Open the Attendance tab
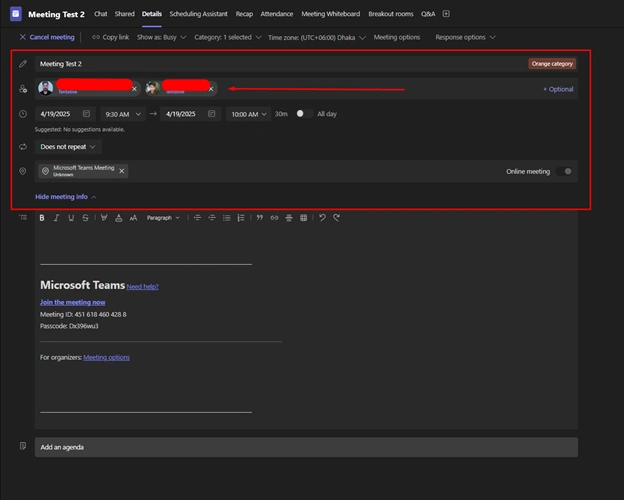 point(277,14)
